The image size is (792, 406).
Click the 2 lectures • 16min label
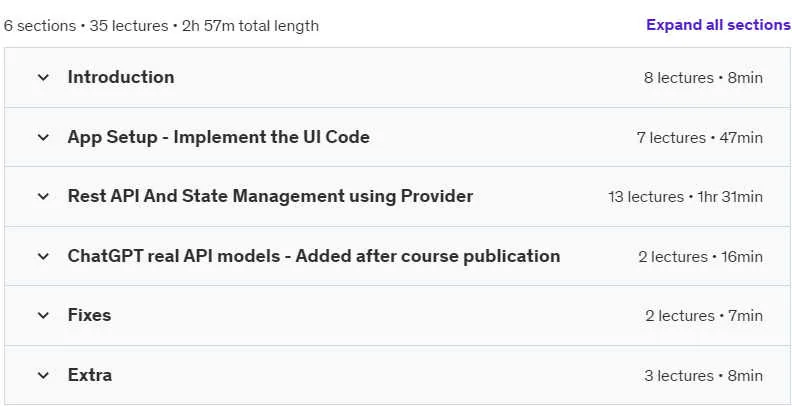pyautogui.click(x=701, y=257)
